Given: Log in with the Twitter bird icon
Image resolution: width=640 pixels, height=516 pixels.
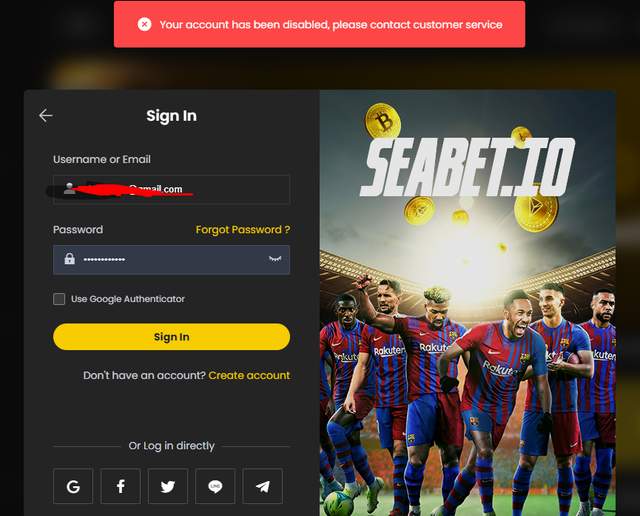Looking at the screenshot, I should (x=168, y=486).
